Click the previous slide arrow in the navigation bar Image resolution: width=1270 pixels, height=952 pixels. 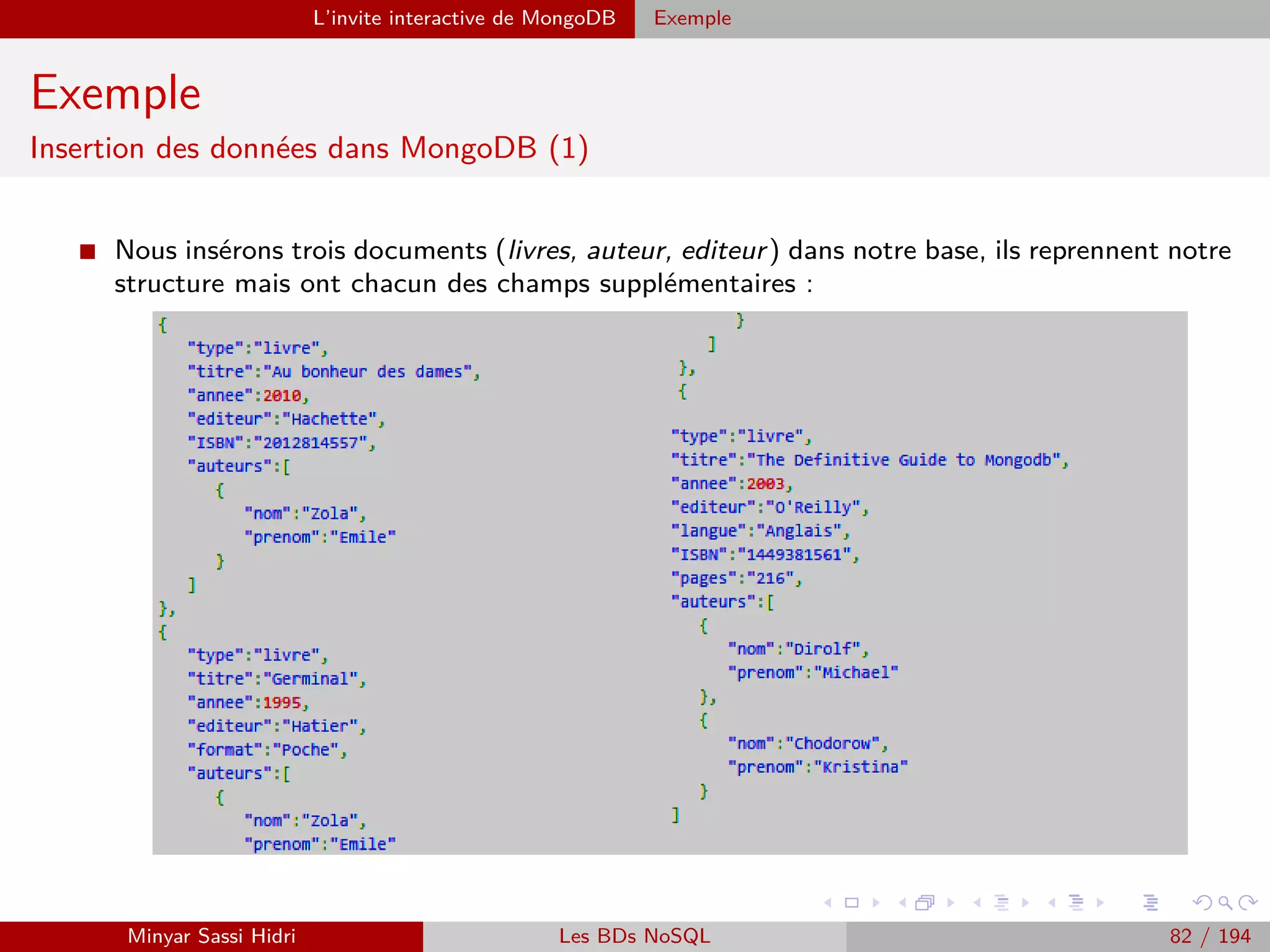(x=828, y=902)
